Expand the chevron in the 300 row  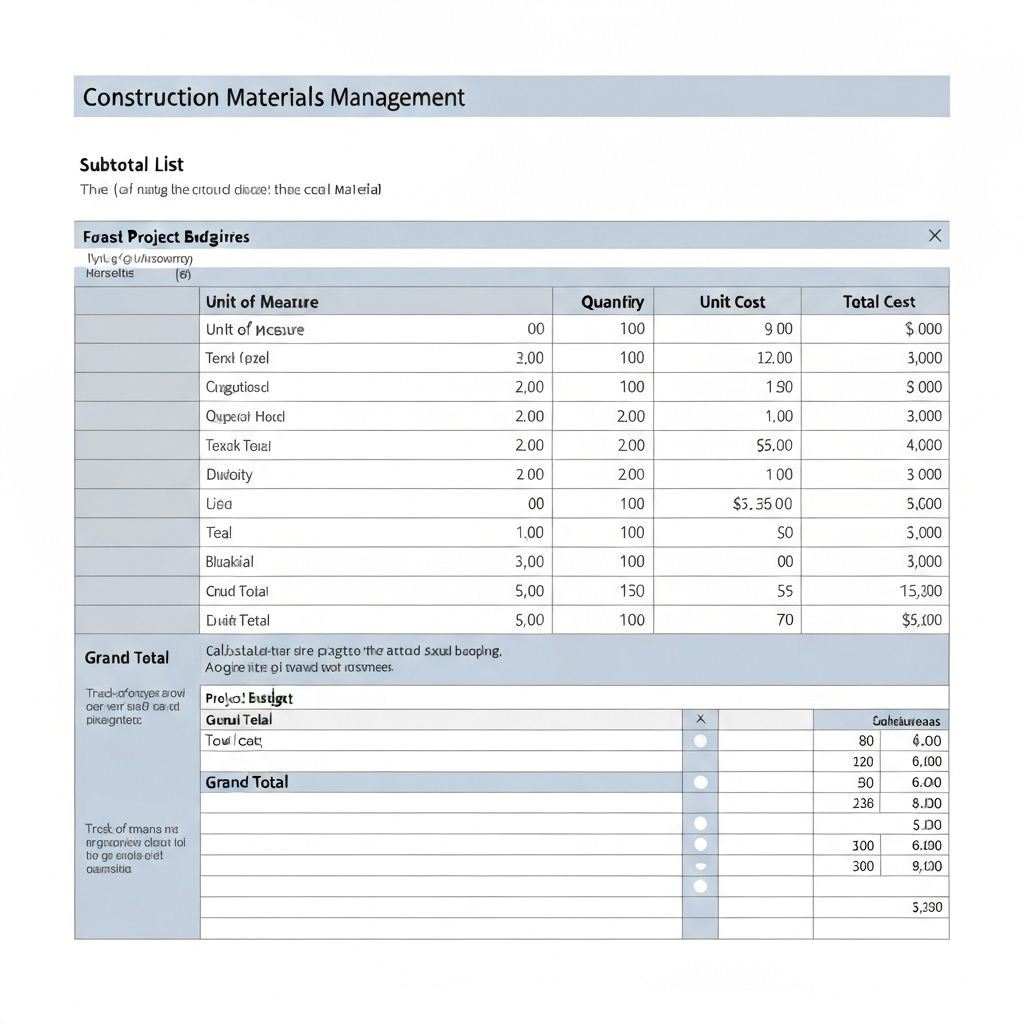701,866
